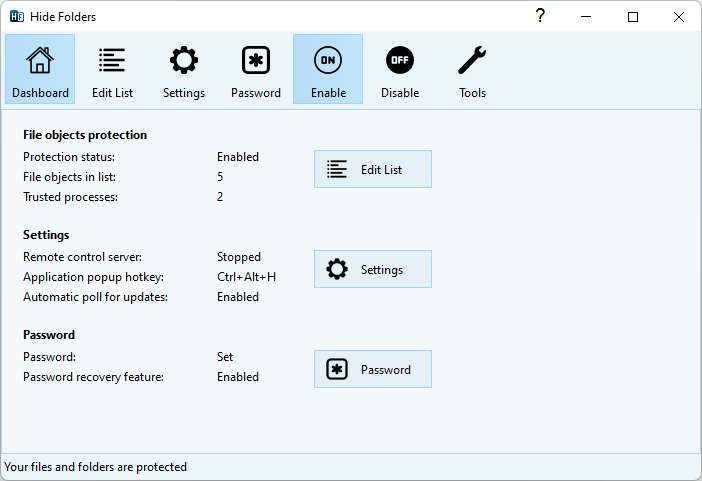Click the Settings button beside remote control

373,269
